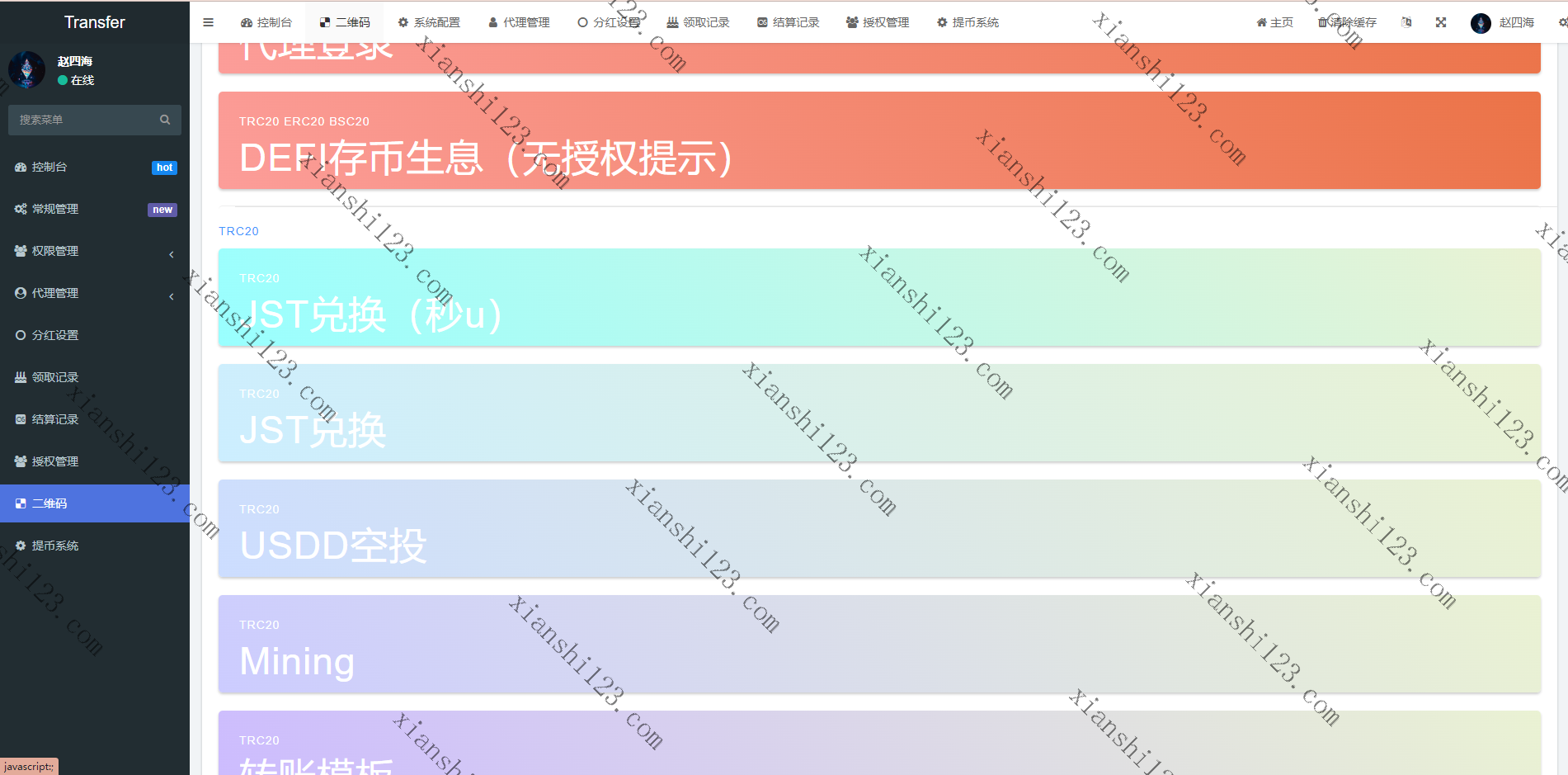Screen dimensions: 1568x775
Task: Click the users icon of sidebar 授权管理
Action: 21,461
